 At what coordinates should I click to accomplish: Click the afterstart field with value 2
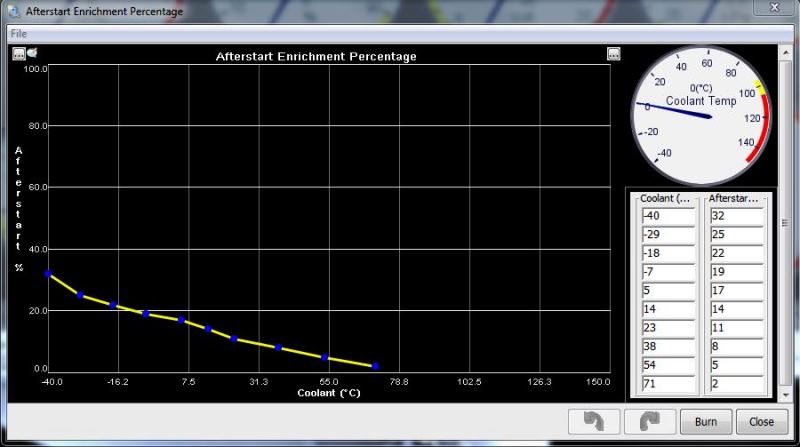(x=736, y=384)
